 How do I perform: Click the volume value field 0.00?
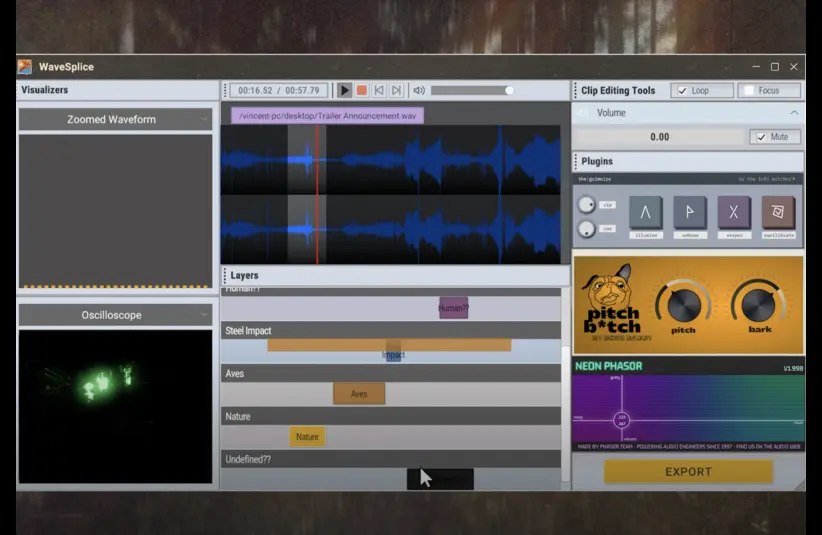click(x=659, y=137)
